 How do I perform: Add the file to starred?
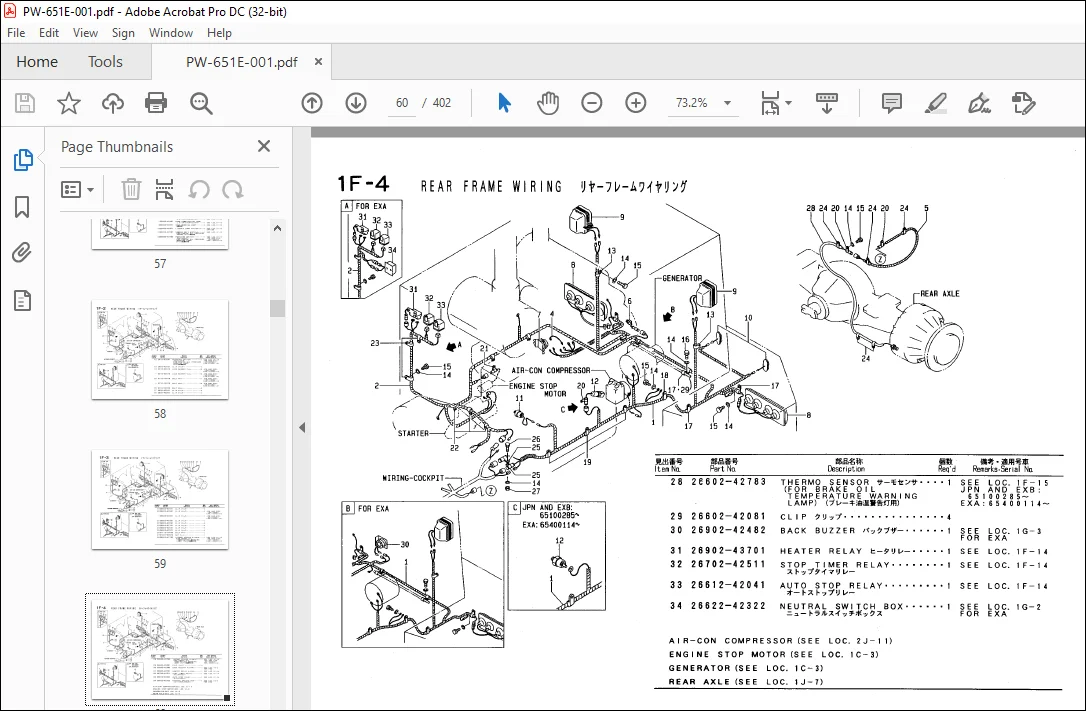point(69,103)
